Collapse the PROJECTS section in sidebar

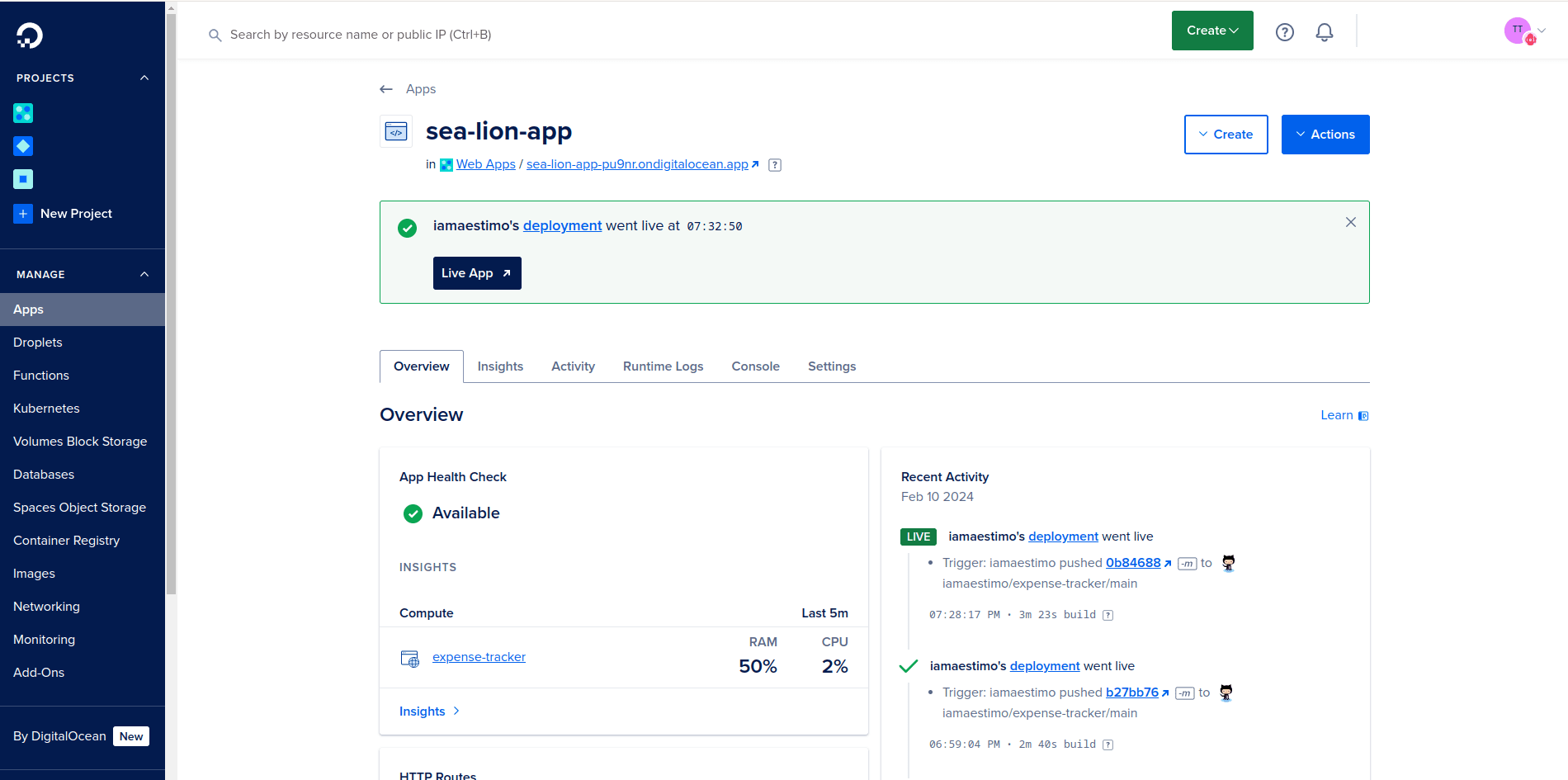144,78
